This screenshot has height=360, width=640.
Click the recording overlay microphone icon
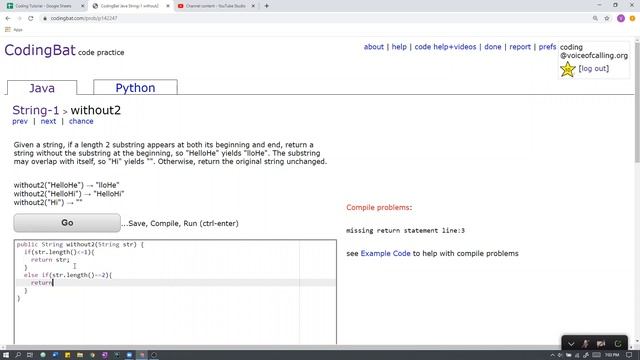click(585, 344)
